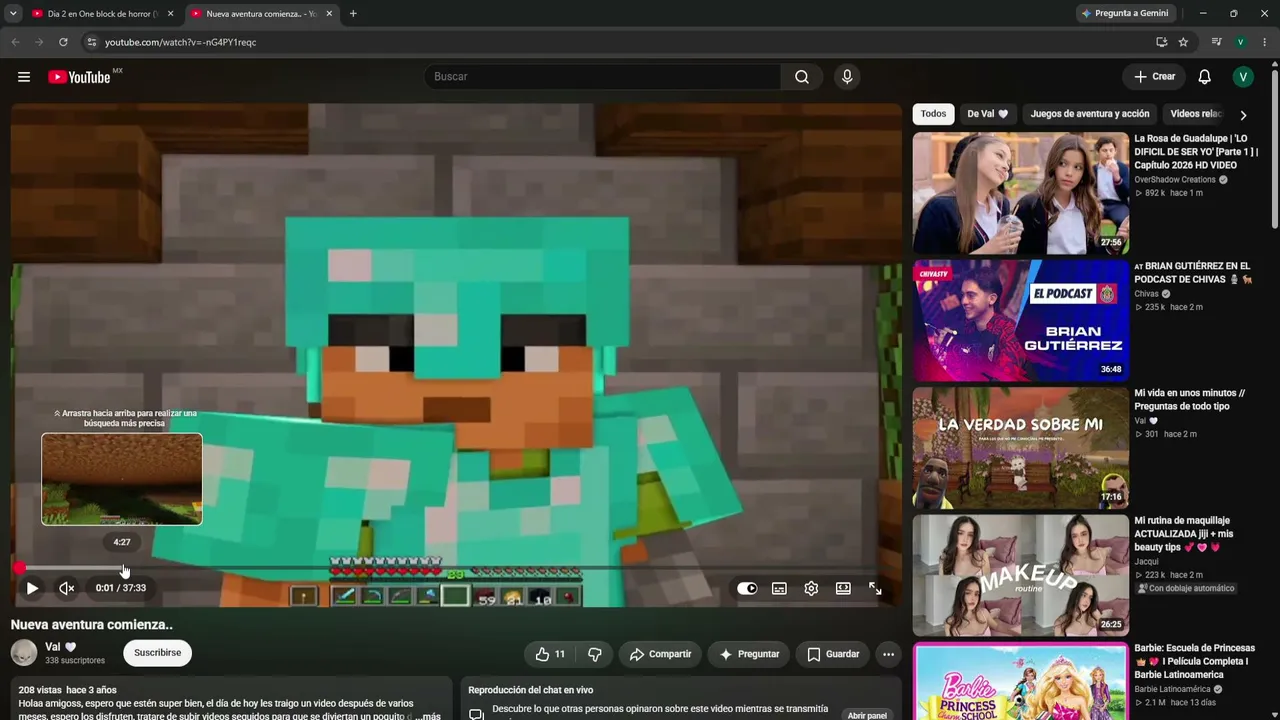
Task: Open 'La Rosa de Guadalupe' video thumbnail
Action: (1020, 193)
